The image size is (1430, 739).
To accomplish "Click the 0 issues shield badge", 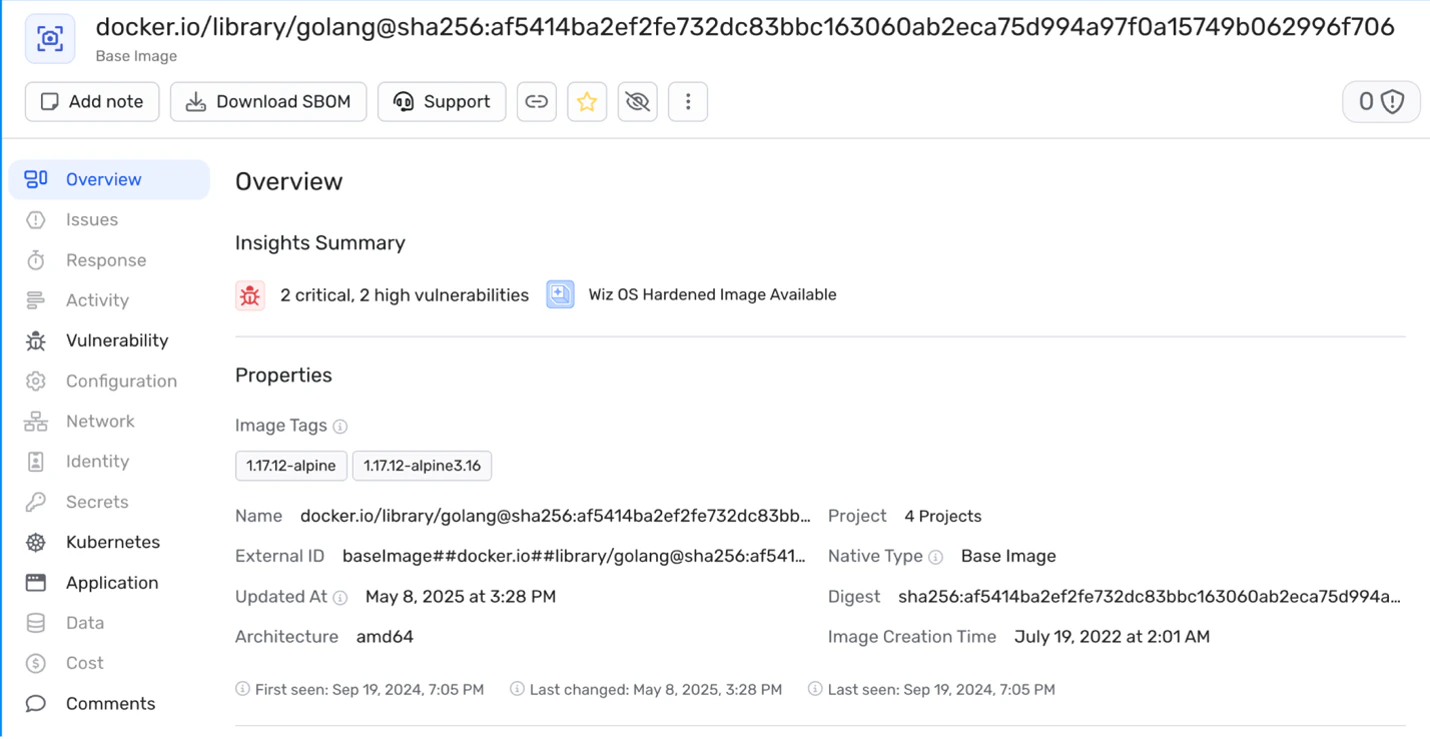I will click(x=1381, y=101).
